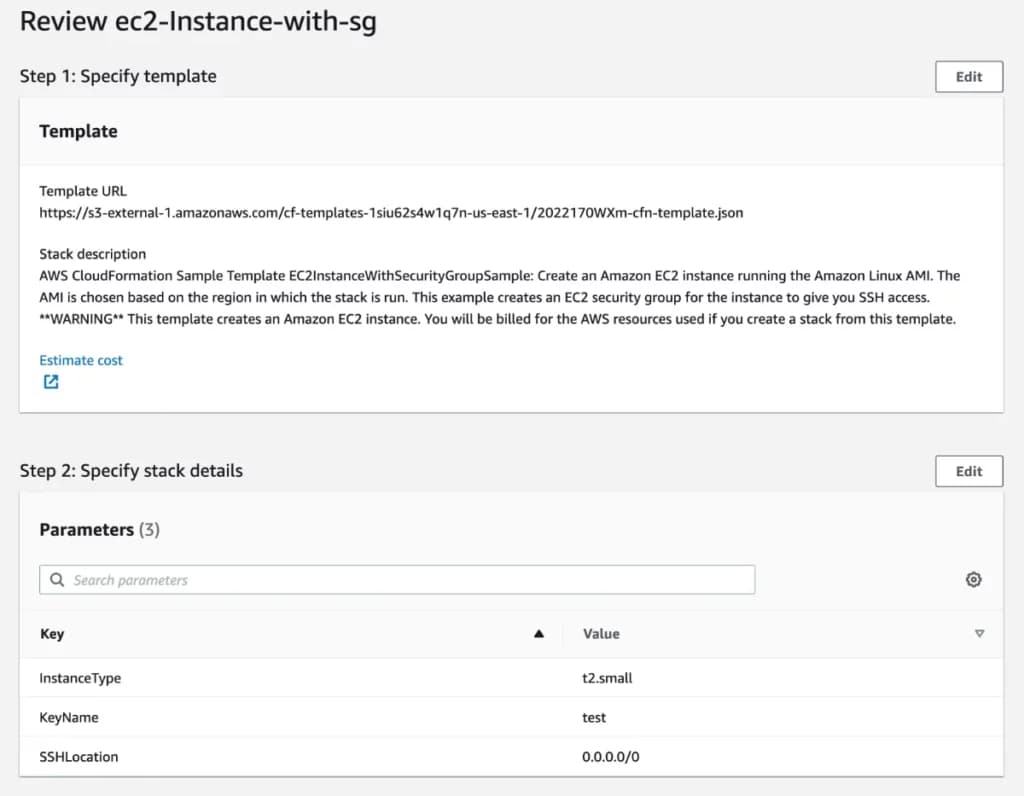Viewport: 1024px width, 796px height.
Task: Click the test key name value
Action: click(x=594, y=717)
